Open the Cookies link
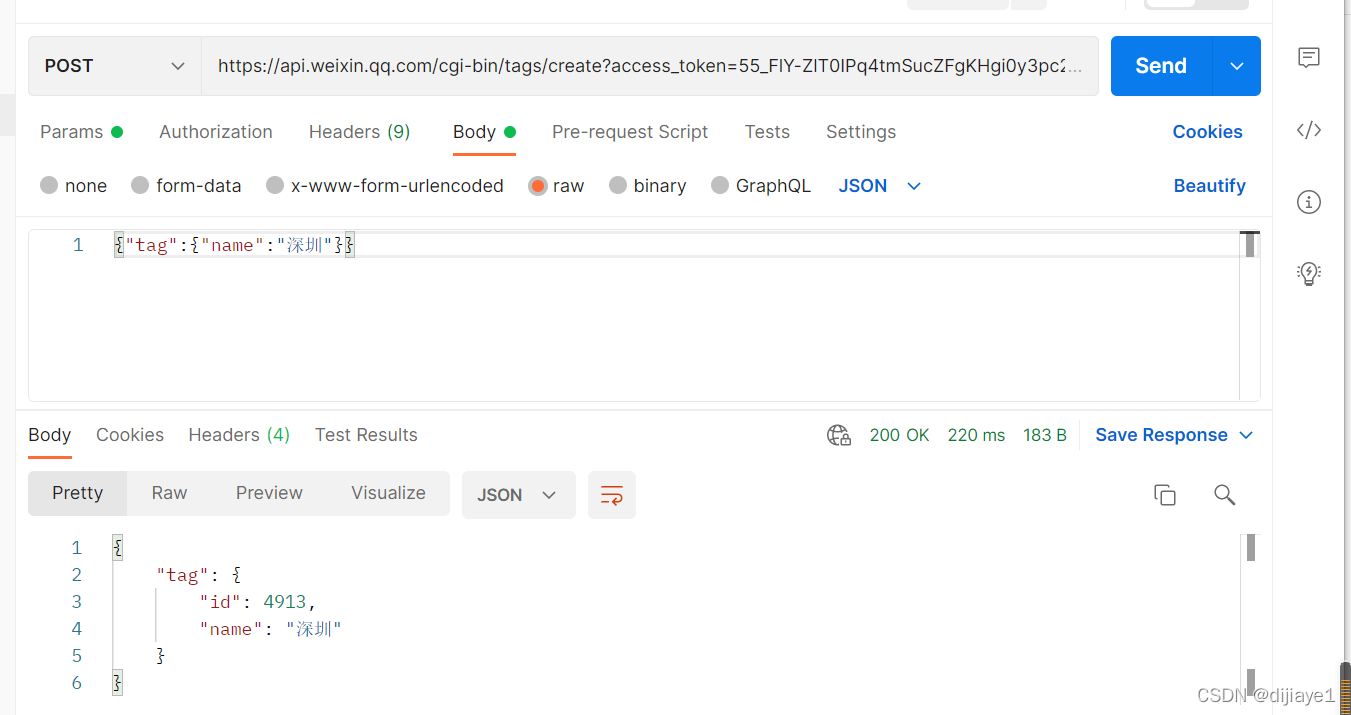This screenshot has height=715, width=1351. point(1208,132)
